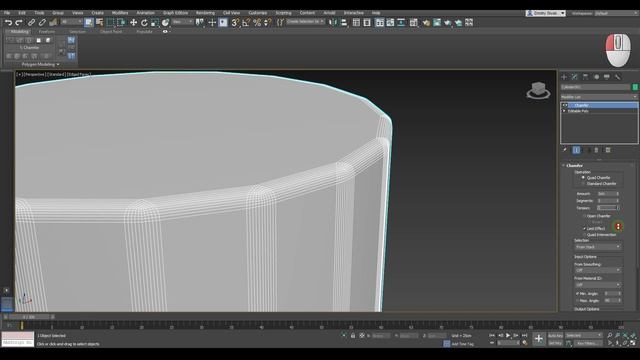
Task: Toggle the ribbon visibility eye icon
Action: 165,31
